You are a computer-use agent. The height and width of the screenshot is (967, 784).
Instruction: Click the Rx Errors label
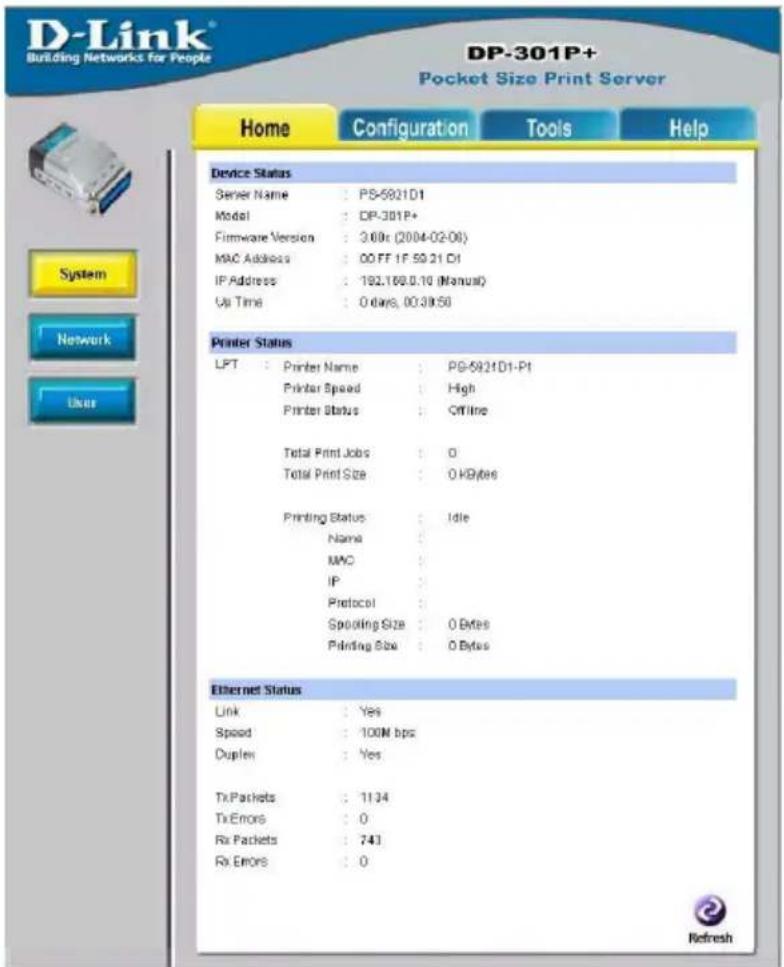coord(241,862)
